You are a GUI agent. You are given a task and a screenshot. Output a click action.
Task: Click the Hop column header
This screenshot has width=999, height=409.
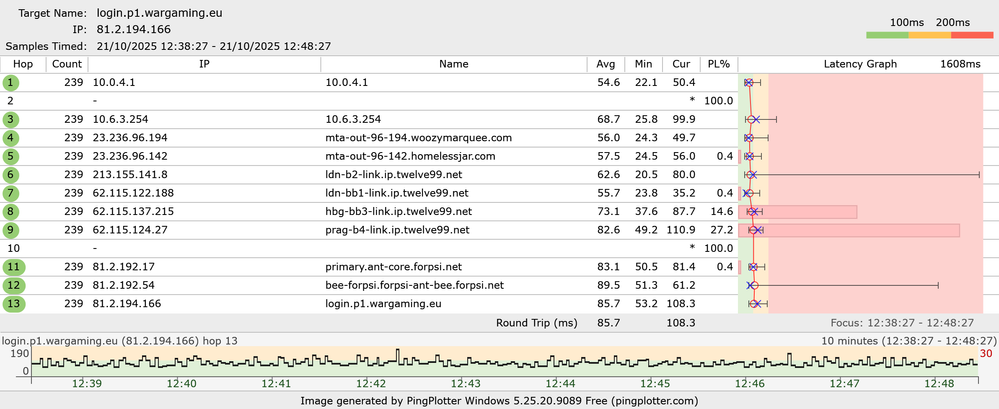point(22,64)
